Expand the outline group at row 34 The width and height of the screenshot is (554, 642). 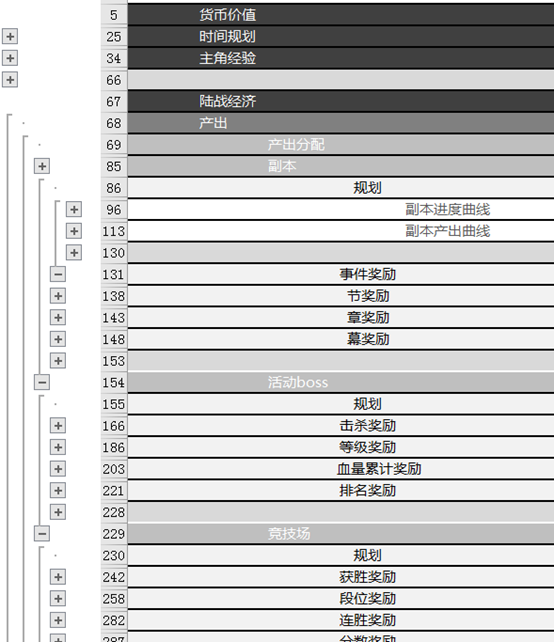10,58
